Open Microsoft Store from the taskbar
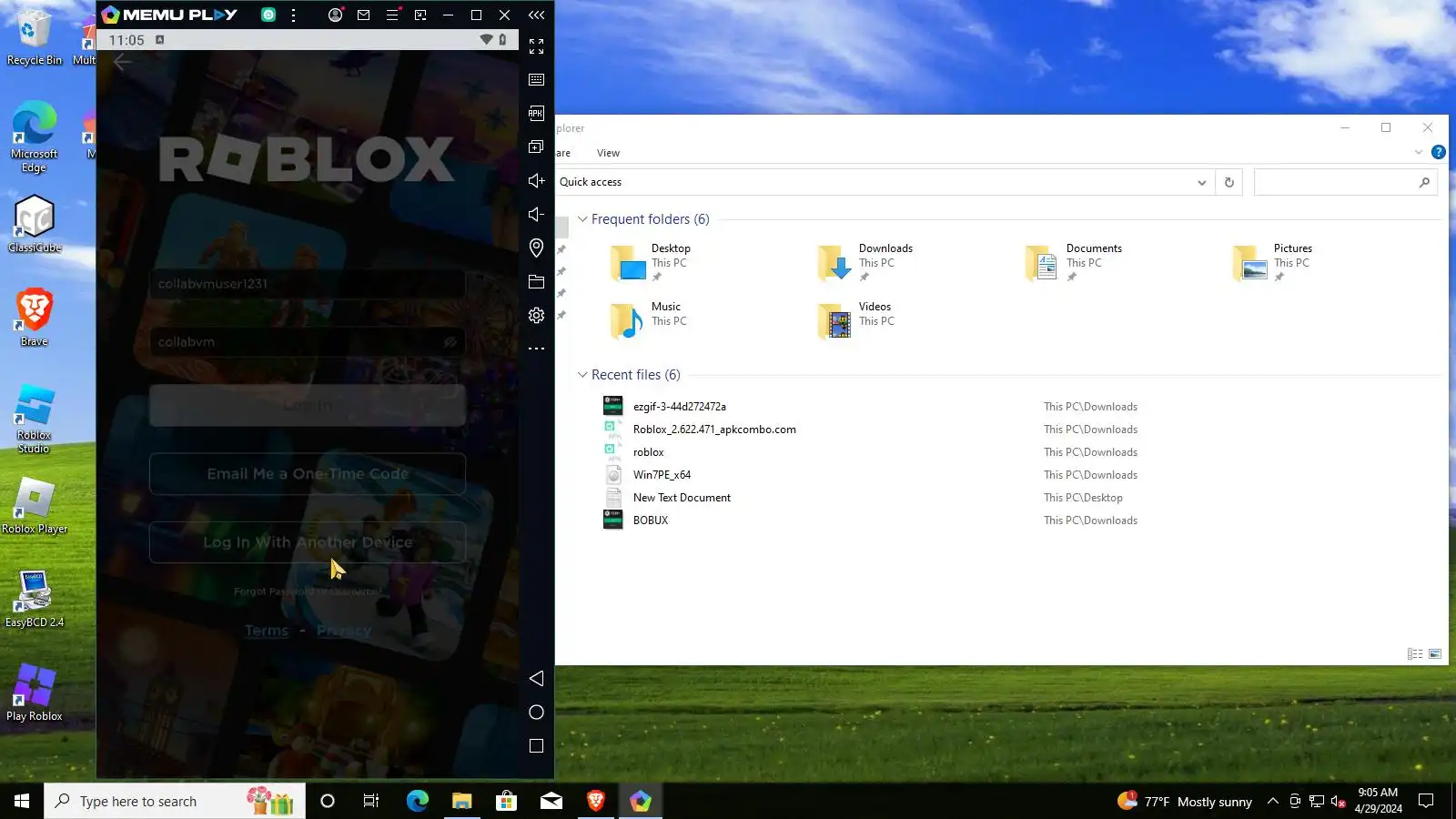 [x=506, y=801]
